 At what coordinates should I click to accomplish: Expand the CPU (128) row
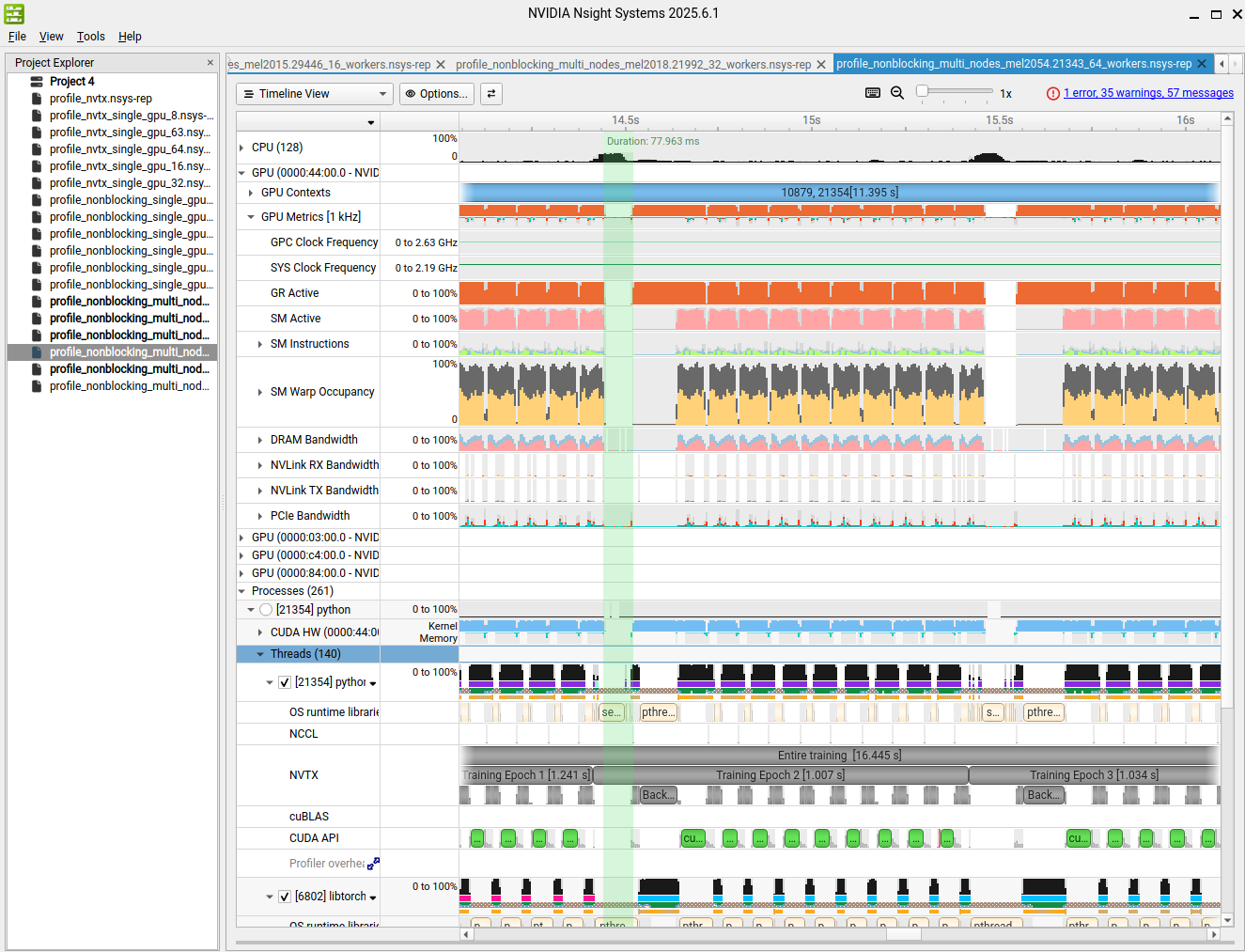click(242, 148)
